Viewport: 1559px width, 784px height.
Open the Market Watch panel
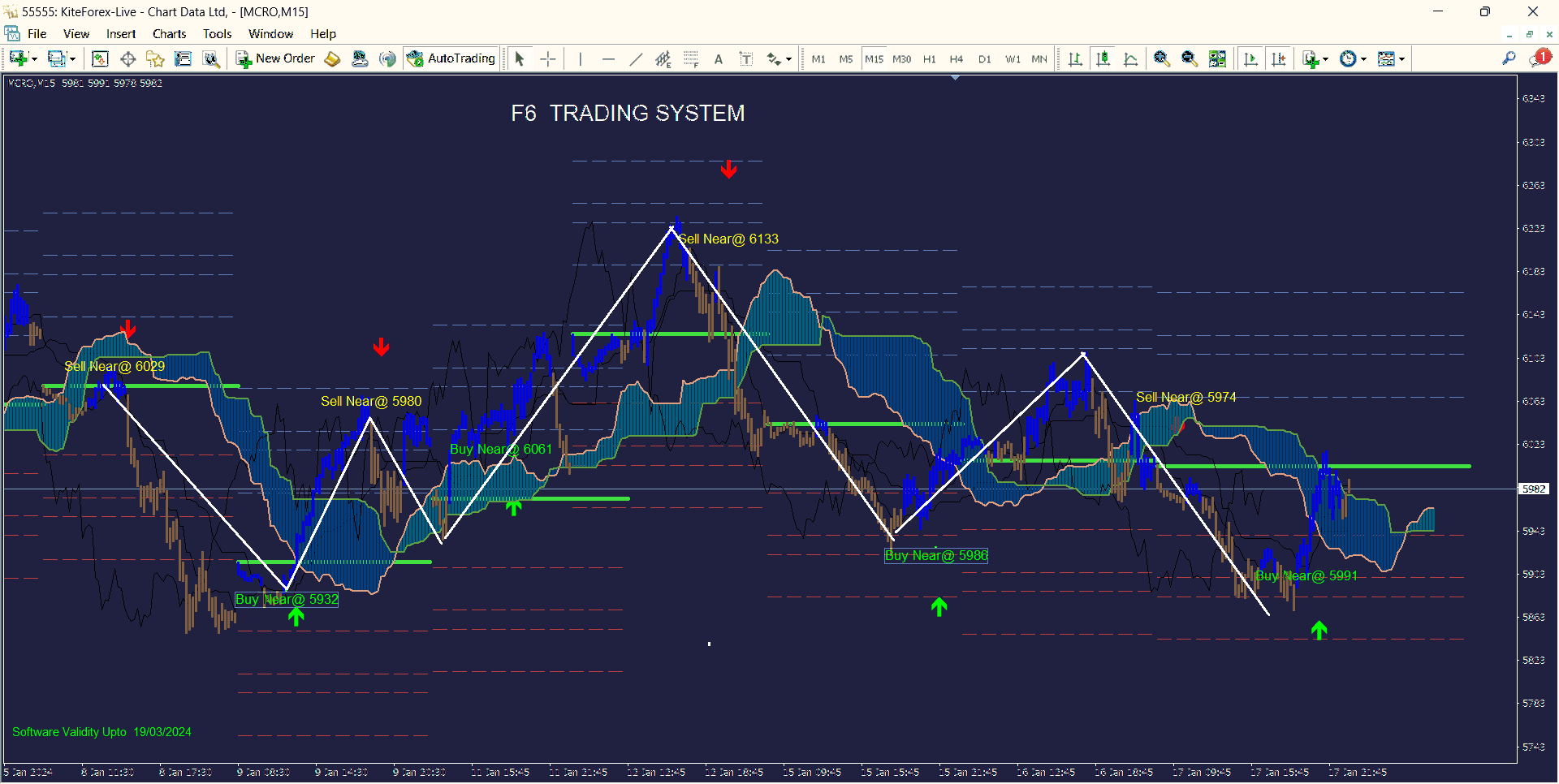pyautogui.click(x=100, y=58)
